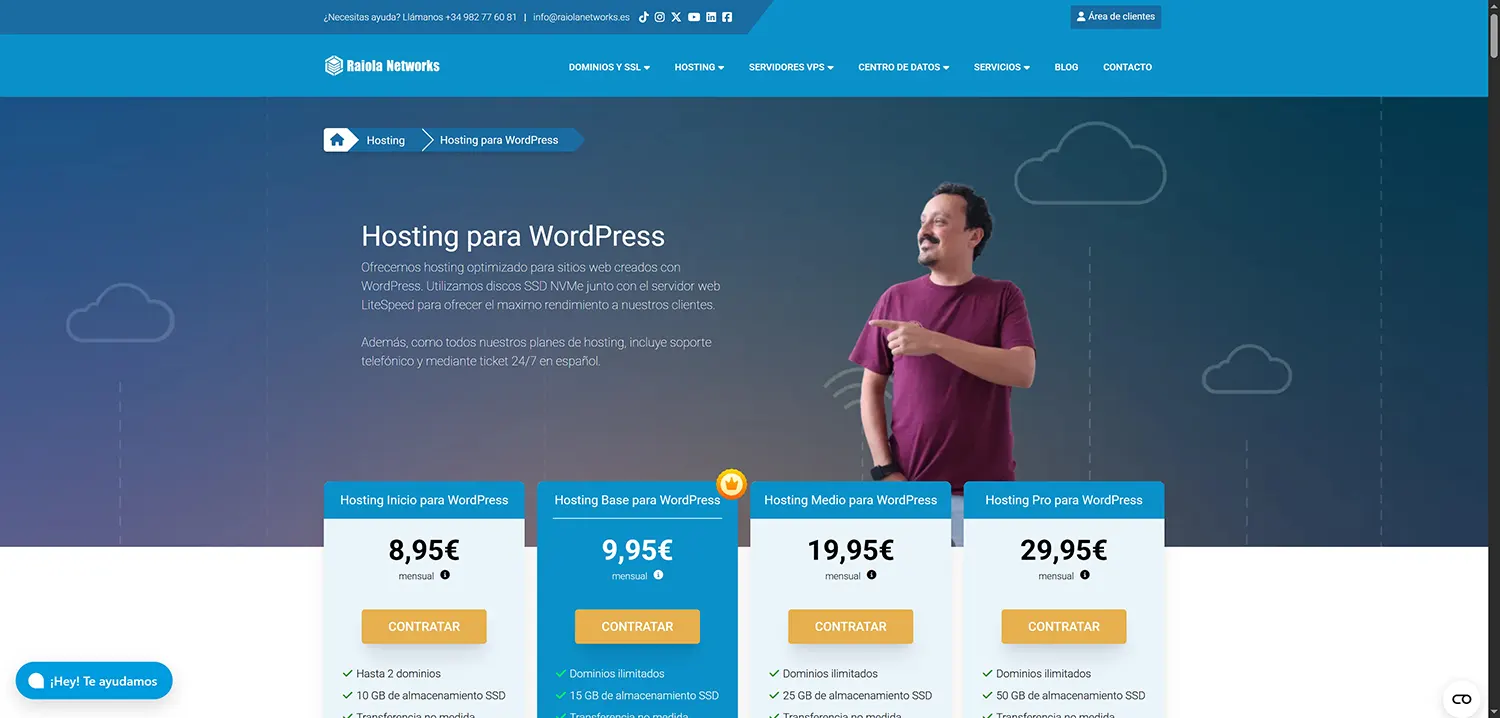Screen dimensions: 1500x718
Task: Click the X (Twitter) social icon
Action: click(x=675, y=16)
